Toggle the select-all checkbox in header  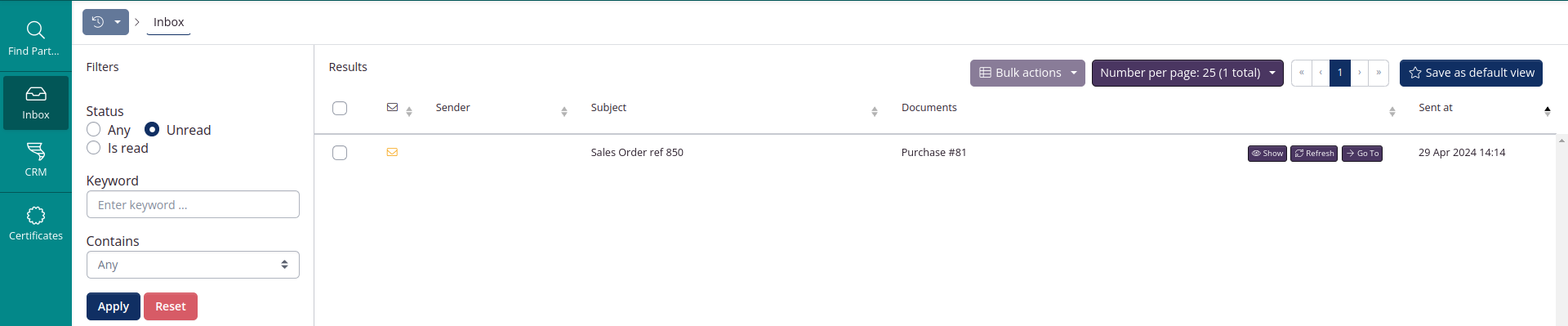[x=340, y=108]
